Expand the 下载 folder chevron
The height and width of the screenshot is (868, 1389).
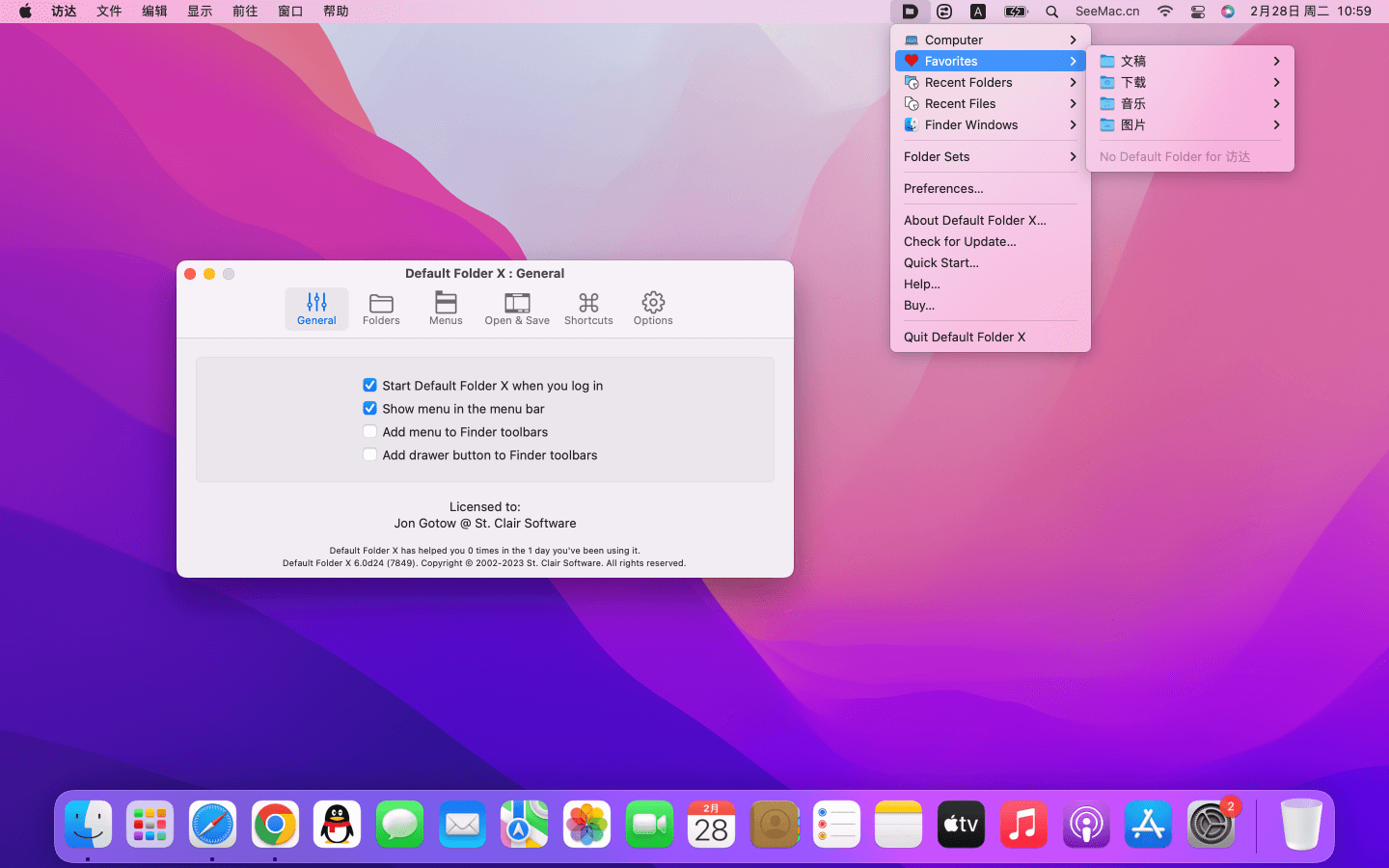click(x=1276, y=82)
